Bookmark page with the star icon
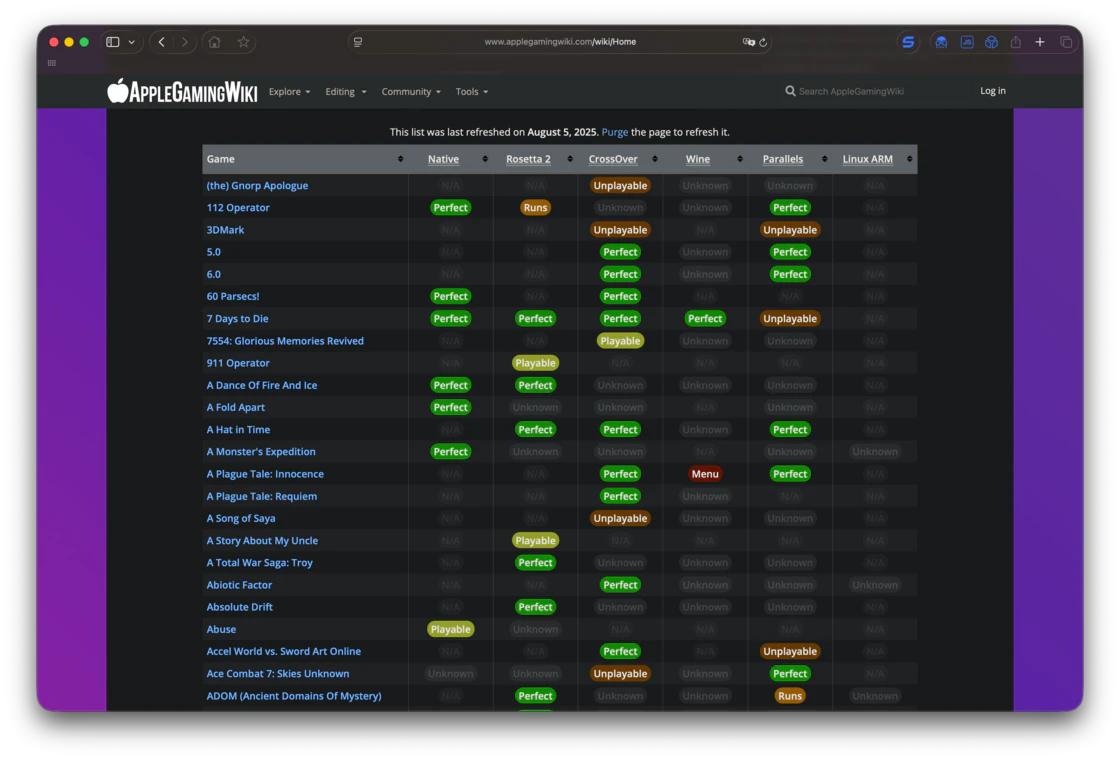The height and width of the screenshot is (760, 1120). pos(243,42)
